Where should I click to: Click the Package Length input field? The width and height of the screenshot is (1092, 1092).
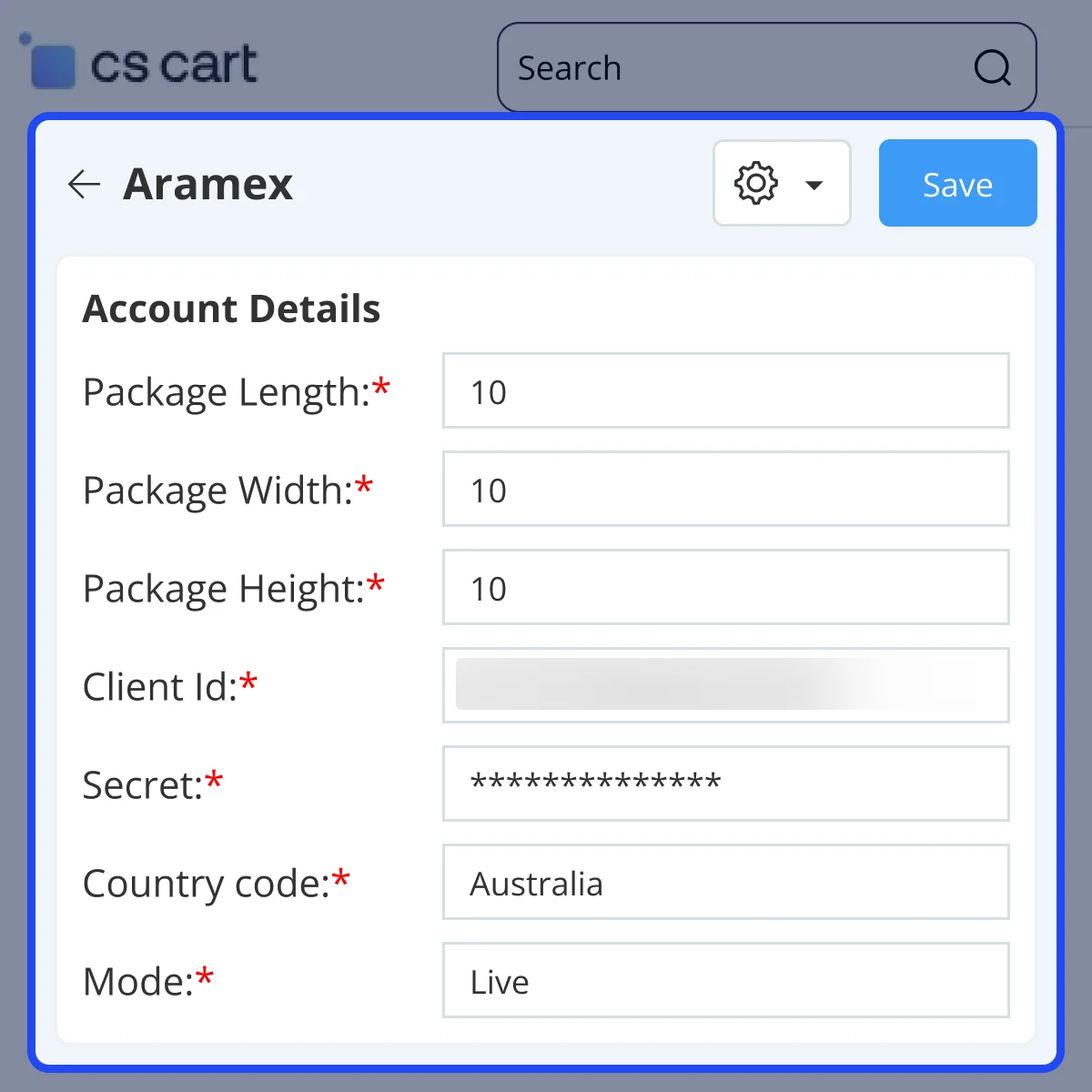[725, 391]
